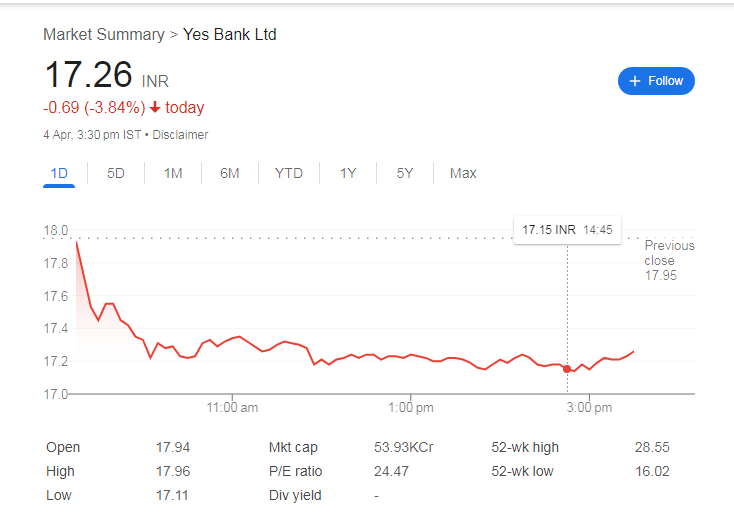The image size is (734, 524).
Task: Click the 52-wk high value 28.55
Action: (x=652, y=447)
